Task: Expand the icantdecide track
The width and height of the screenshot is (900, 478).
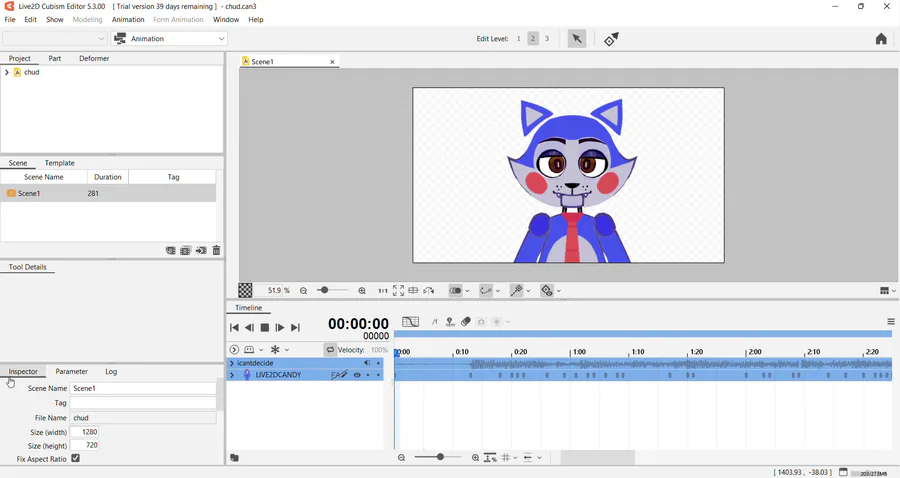Action: point(232,363)
